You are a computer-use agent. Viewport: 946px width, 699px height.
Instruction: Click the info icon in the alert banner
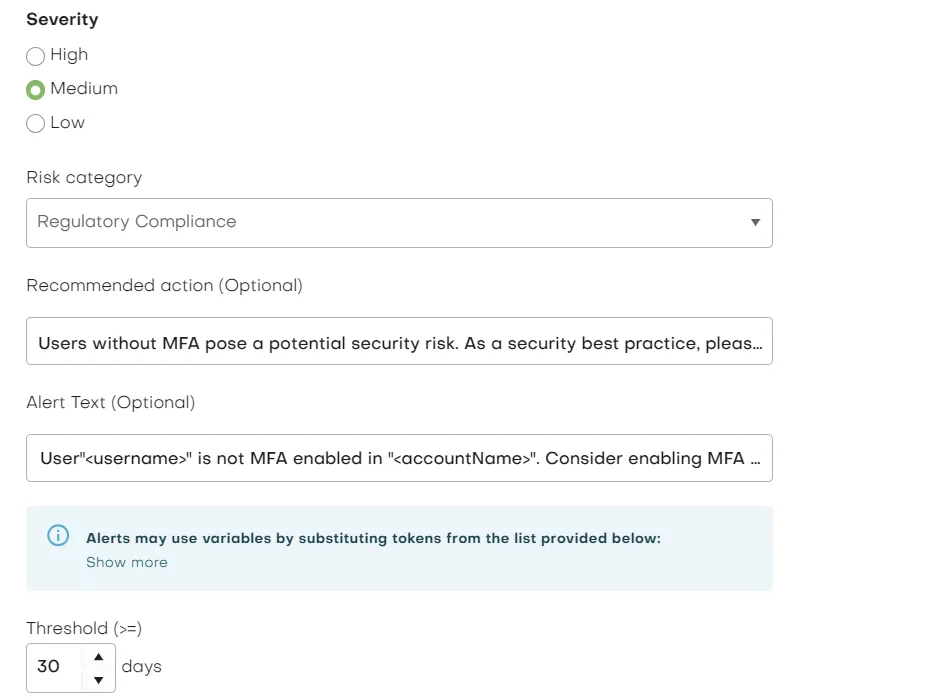(57, 535)
